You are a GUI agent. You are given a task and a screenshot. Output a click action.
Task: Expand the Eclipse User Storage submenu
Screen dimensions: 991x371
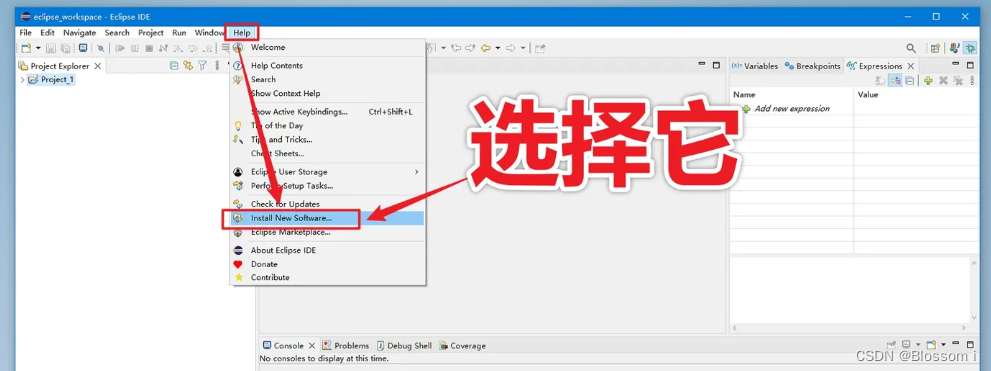coord(328,172)
